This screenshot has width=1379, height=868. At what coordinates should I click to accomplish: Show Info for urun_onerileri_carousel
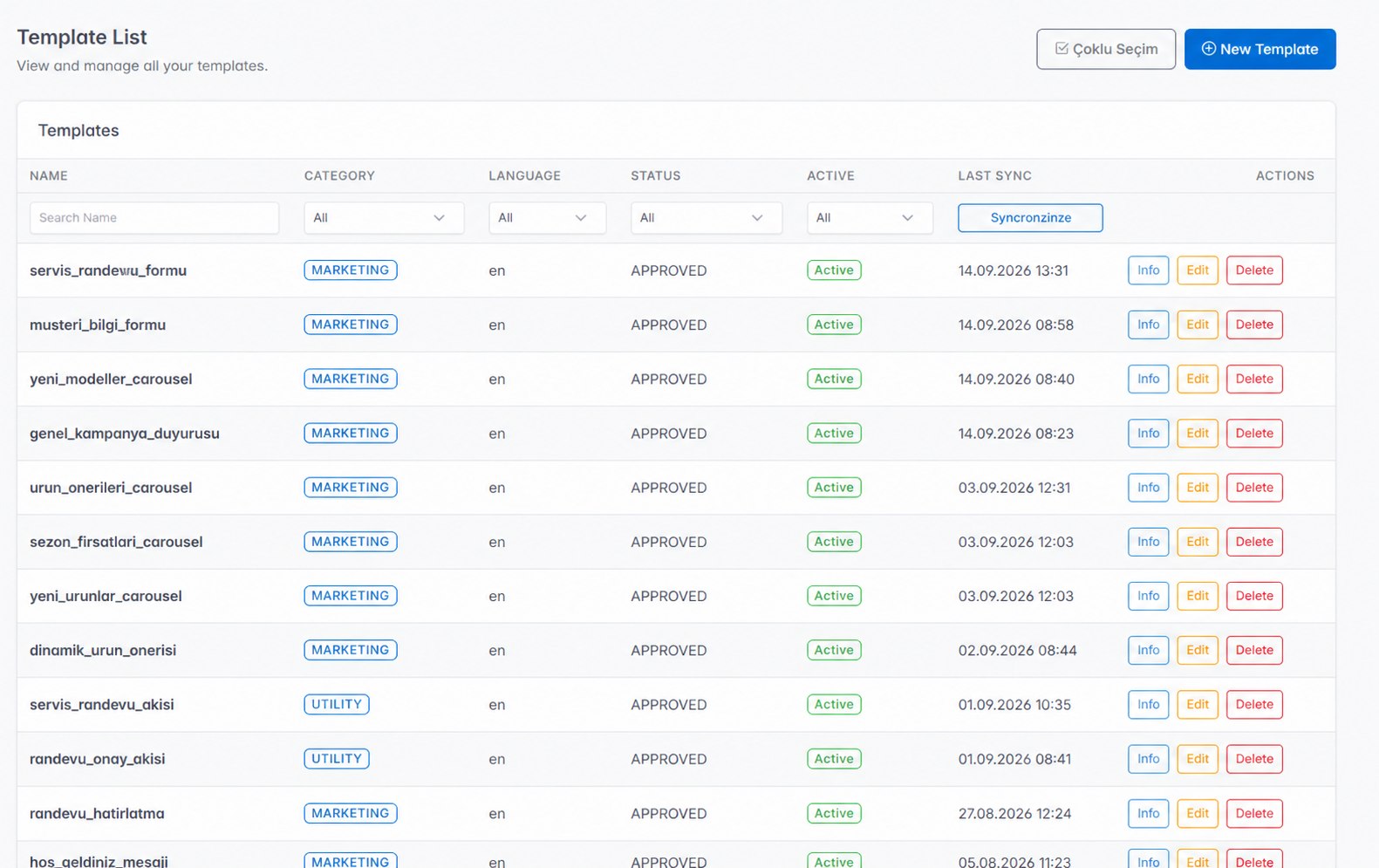coord(1148,488)
